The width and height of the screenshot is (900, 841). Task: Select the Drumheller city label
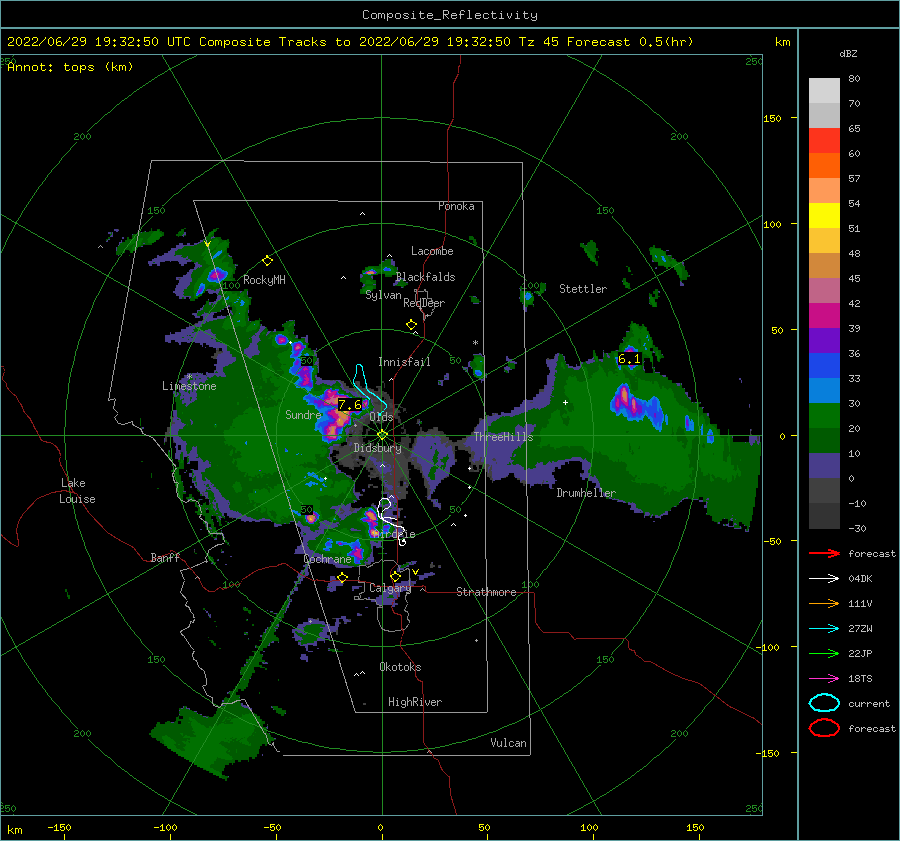[x=586, y=493]
